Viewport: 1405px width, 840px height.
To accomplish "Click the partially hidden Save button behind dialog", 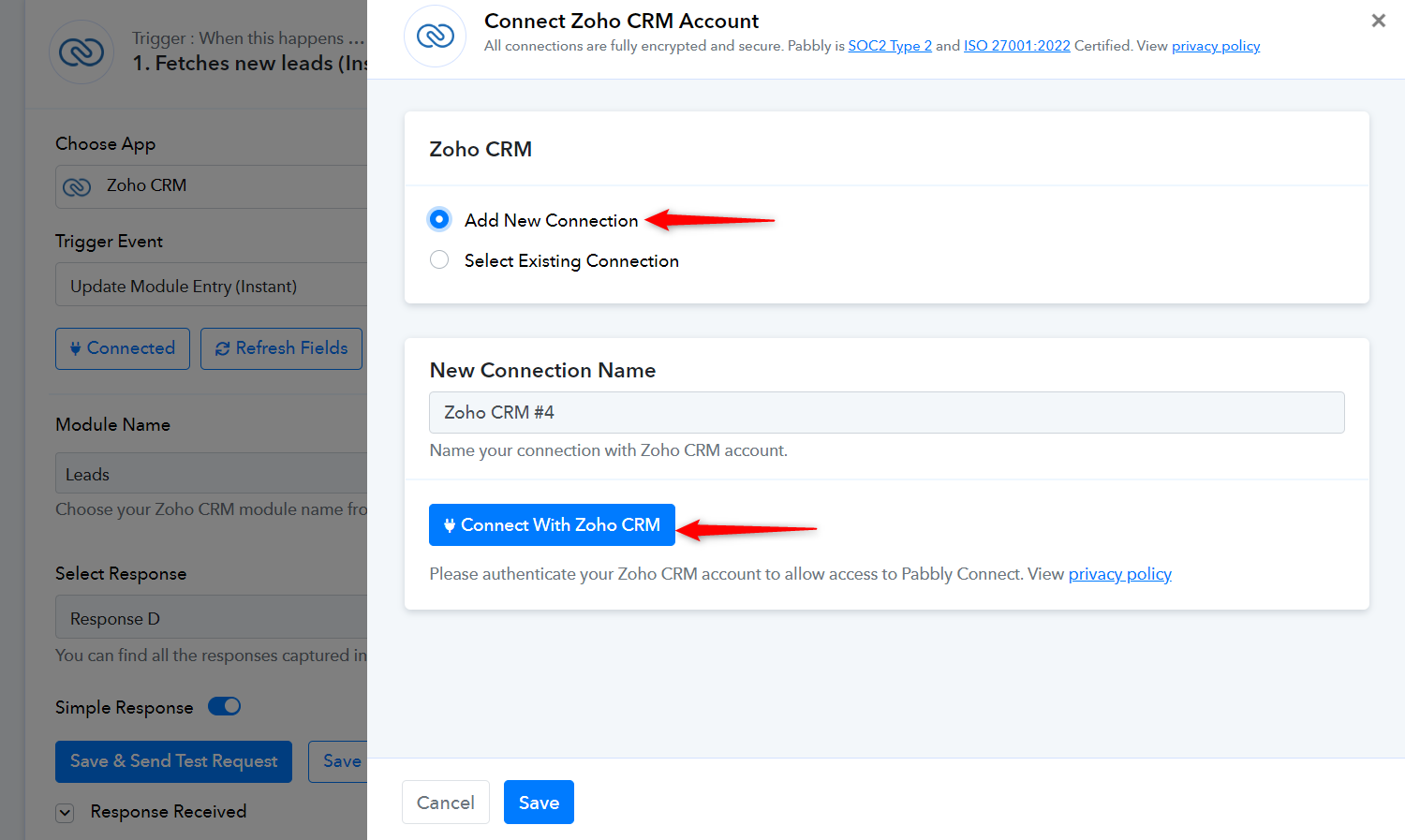I will click(338, 761).
